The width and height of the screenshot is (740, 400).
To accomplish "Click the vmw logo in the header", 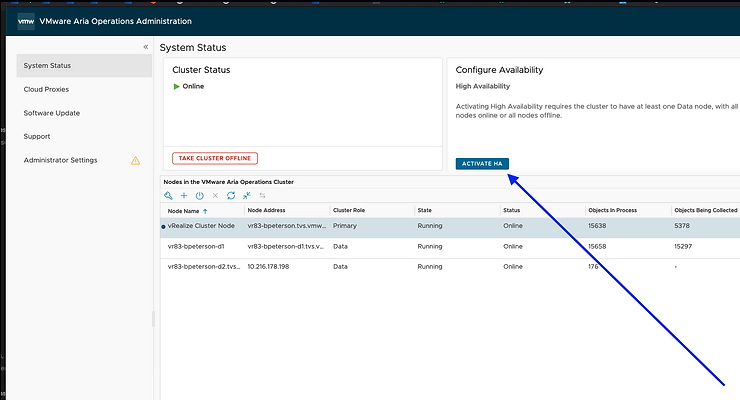I will point(26,21).
